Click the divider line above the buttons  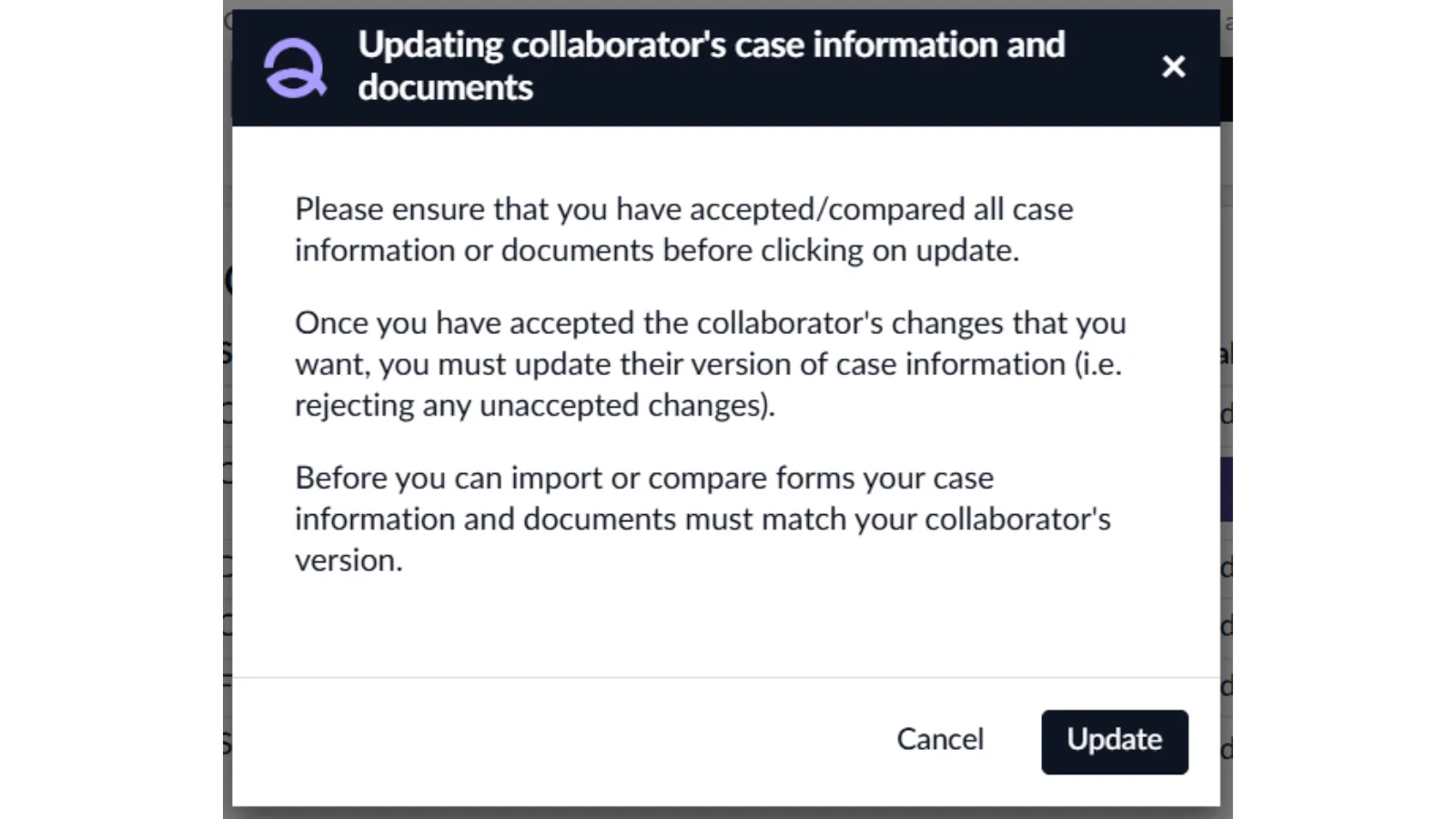(x=725, y=677)
